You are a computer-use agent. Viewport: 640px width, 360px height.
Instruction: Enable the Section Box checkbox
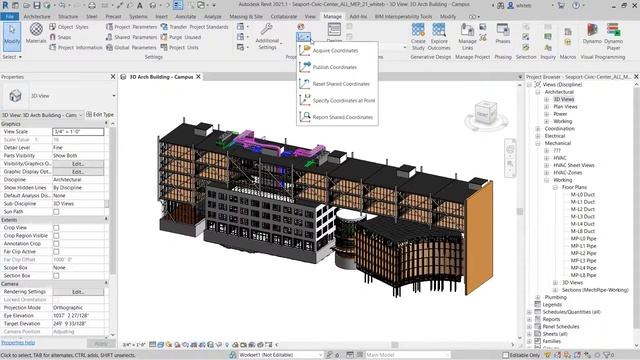tap(56, 276)
